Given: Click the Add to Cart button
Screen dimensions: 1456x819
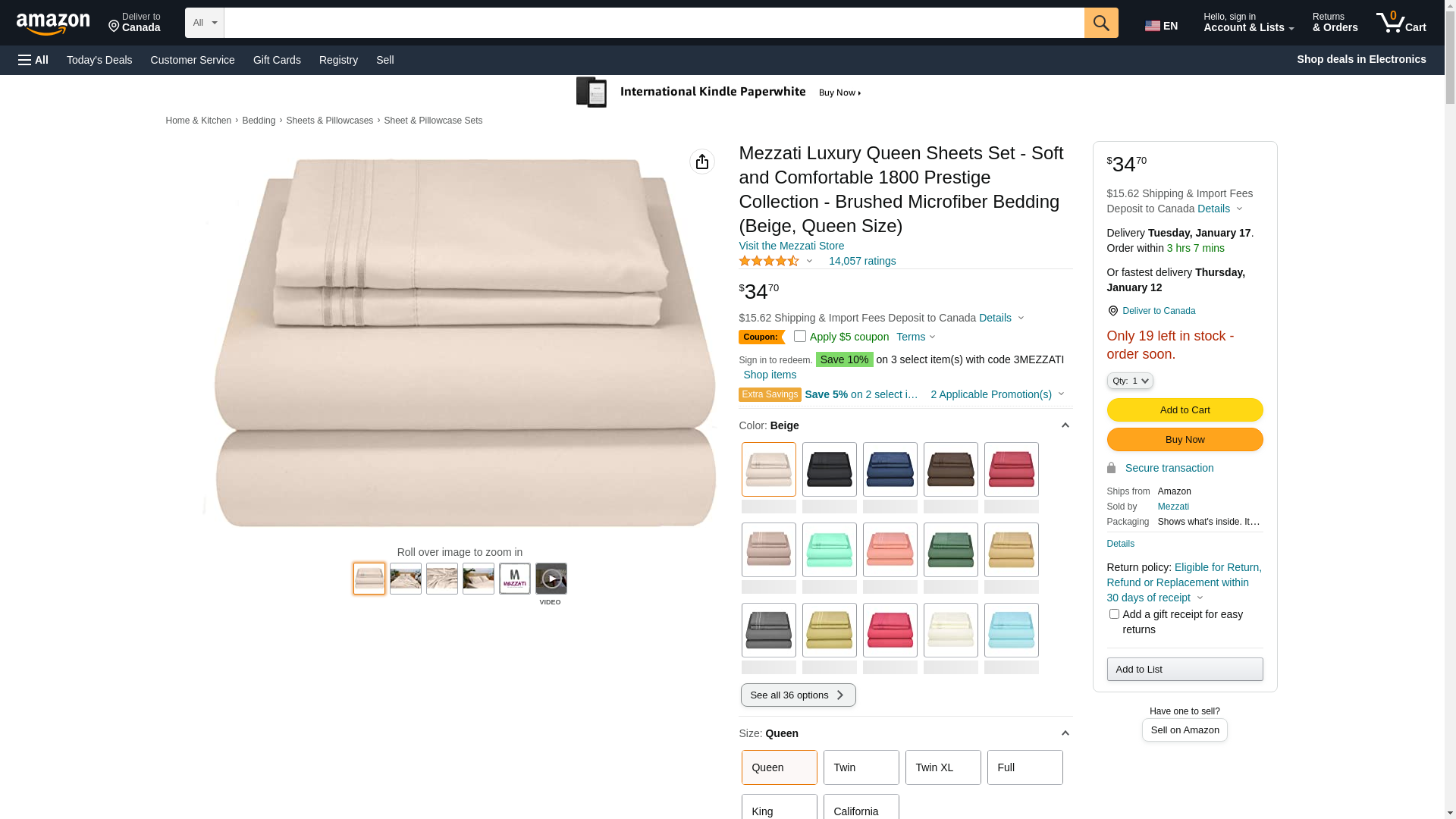Looking at the screenshot, I should (x=1185, y=410).
